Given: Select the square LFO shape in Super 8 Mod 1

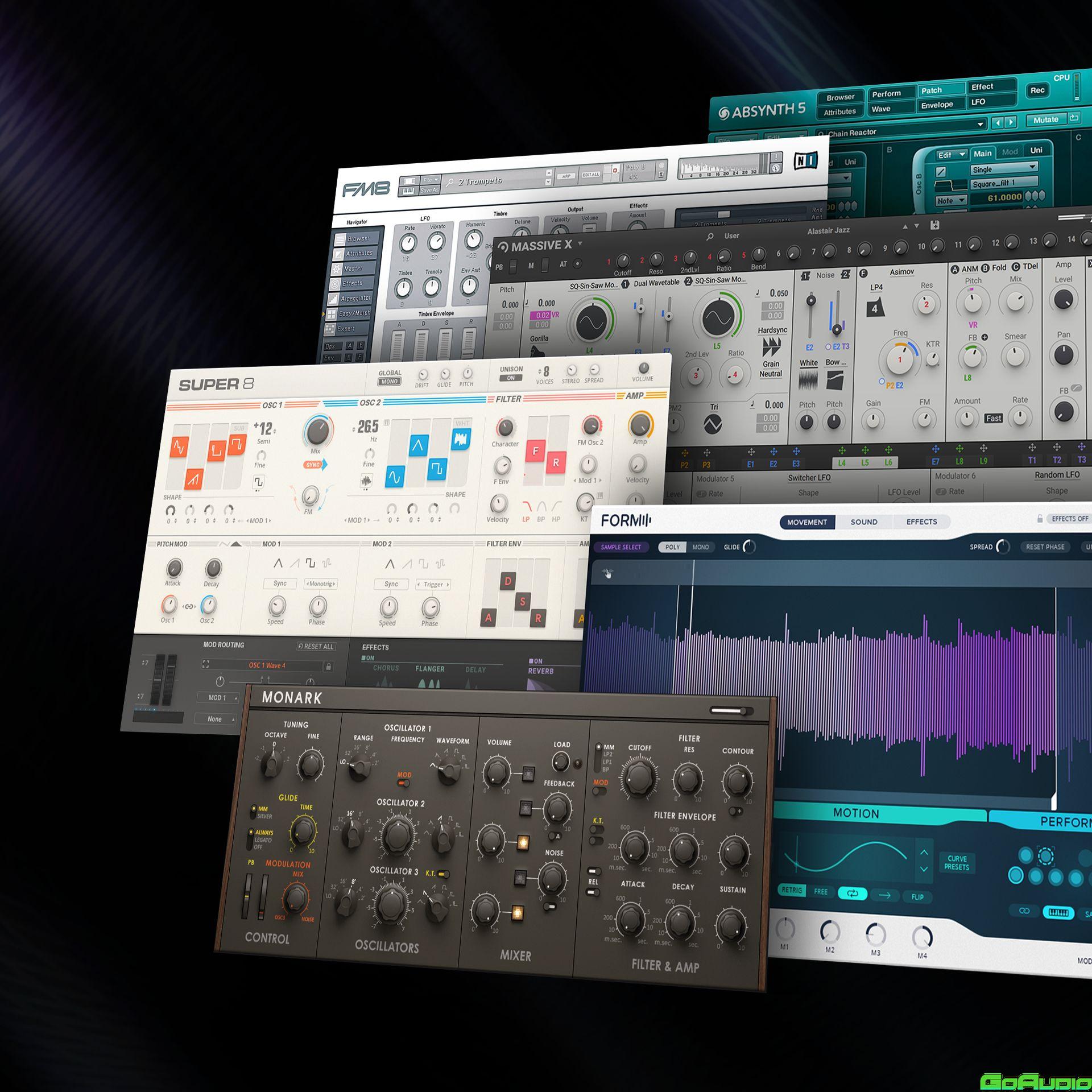Looking at the screenshot, I should coord(310,563).
